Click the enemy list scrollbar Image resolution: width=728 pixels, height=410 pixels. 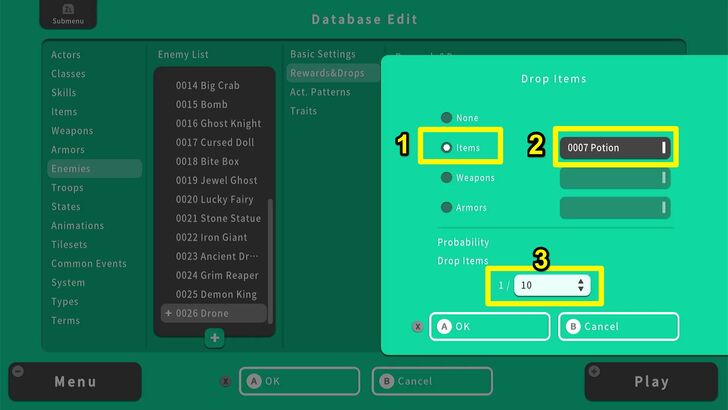pyautogui.click(x=270, y=261)
